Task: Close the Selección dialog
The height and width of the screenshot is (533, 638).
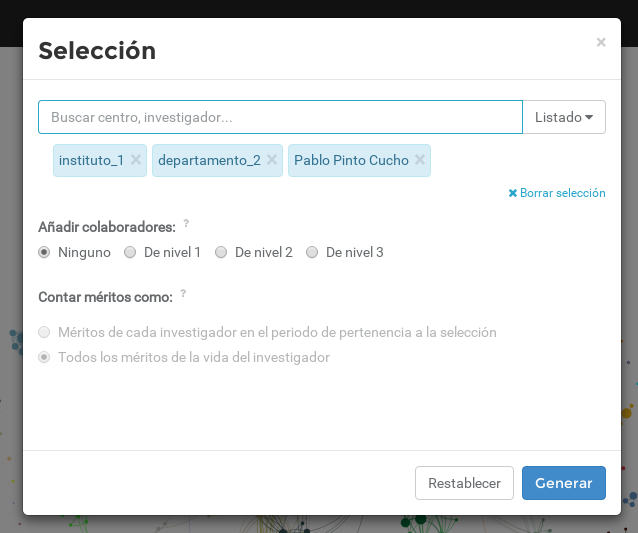Action: click(600, 42)
